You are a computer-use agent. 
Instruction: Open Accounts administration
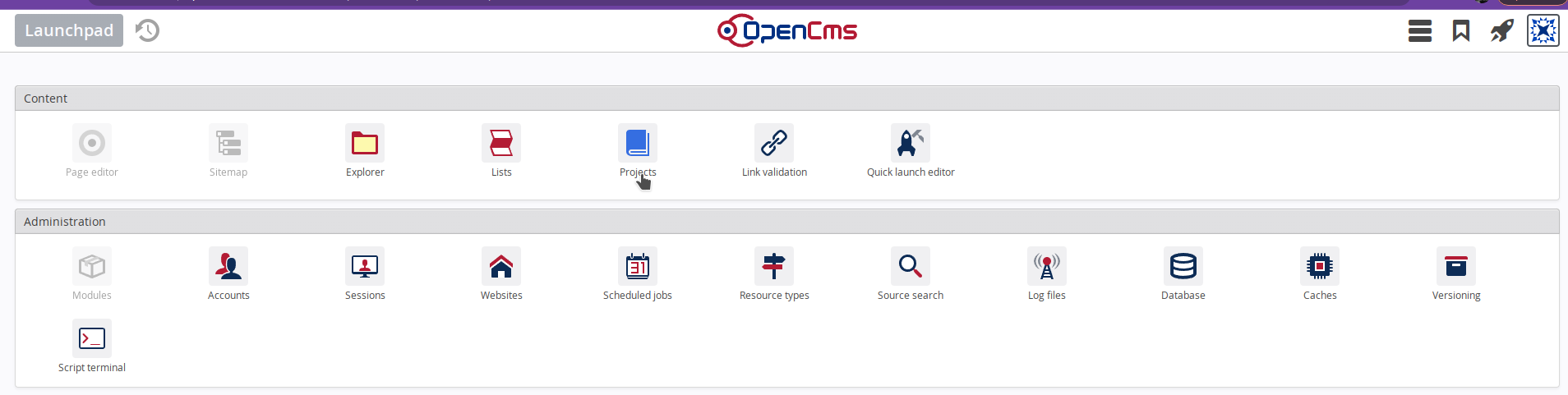(228, 267)
